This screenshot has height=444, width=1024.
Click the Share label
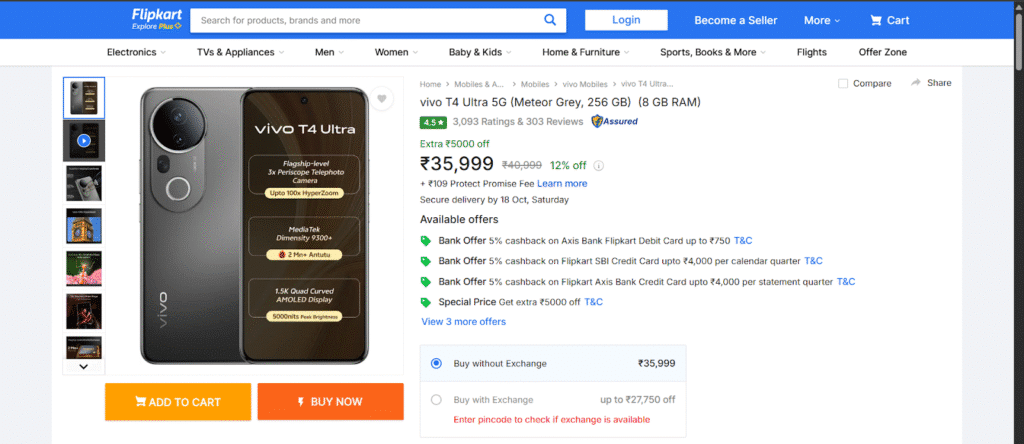939,83
